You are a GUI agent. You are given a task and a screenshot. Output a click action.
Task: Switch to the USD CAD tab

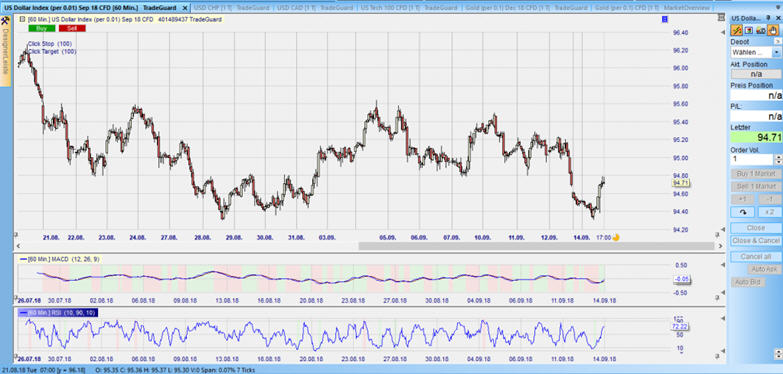coord(315,8)
